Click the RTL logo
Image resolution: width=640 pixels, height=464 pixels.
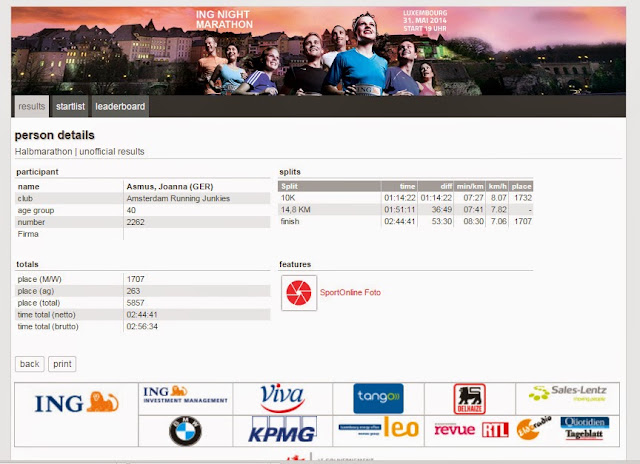coord(495,430)
